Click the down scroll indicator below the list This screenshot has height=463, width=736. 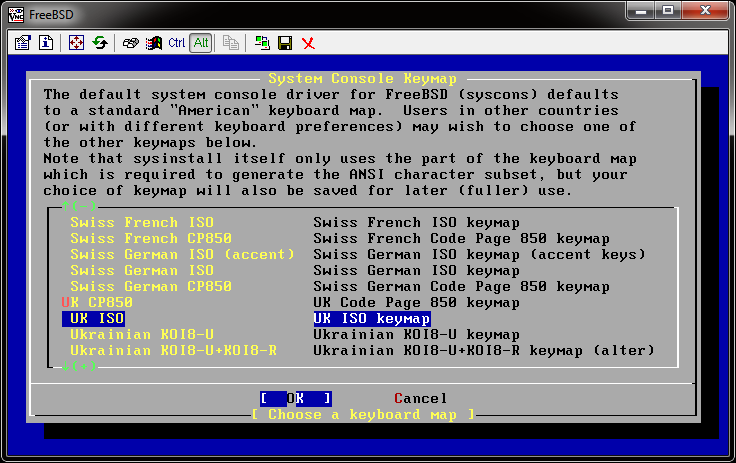click(x=79, y=366)
